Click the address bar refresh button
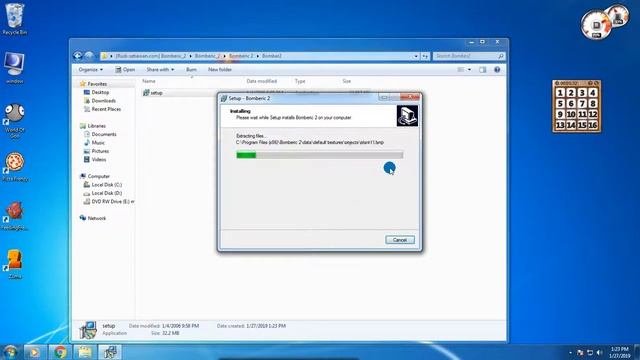 [x=425, y=56]
